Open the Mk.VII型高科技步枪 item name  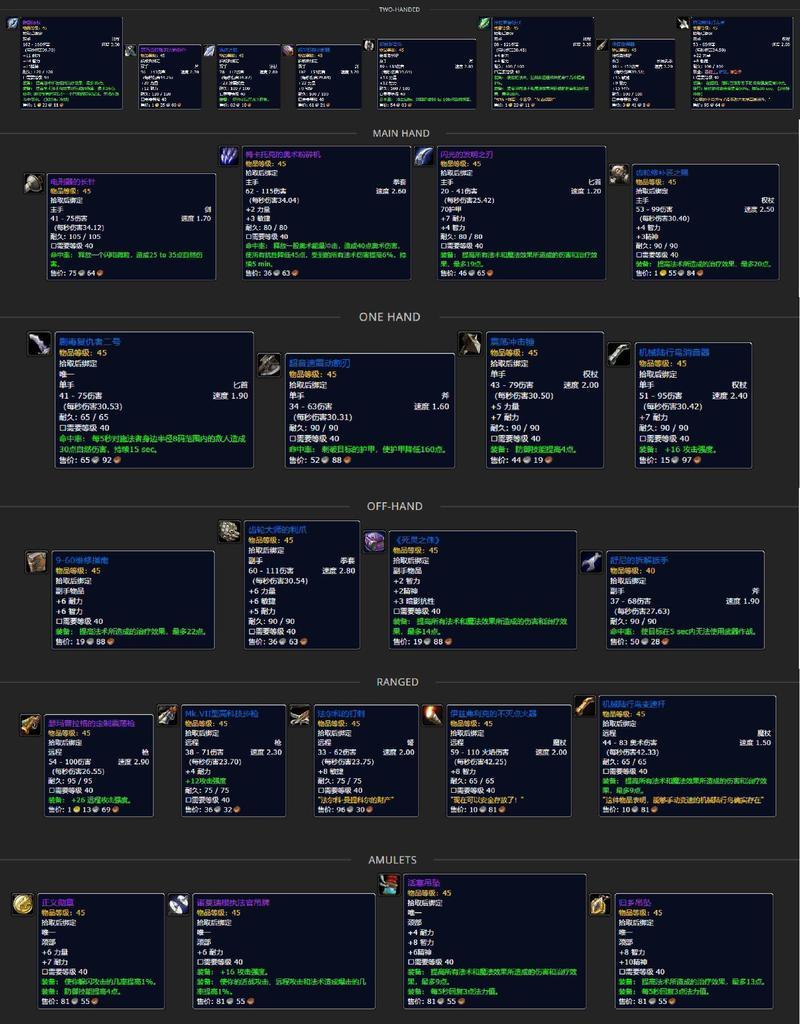221,714
